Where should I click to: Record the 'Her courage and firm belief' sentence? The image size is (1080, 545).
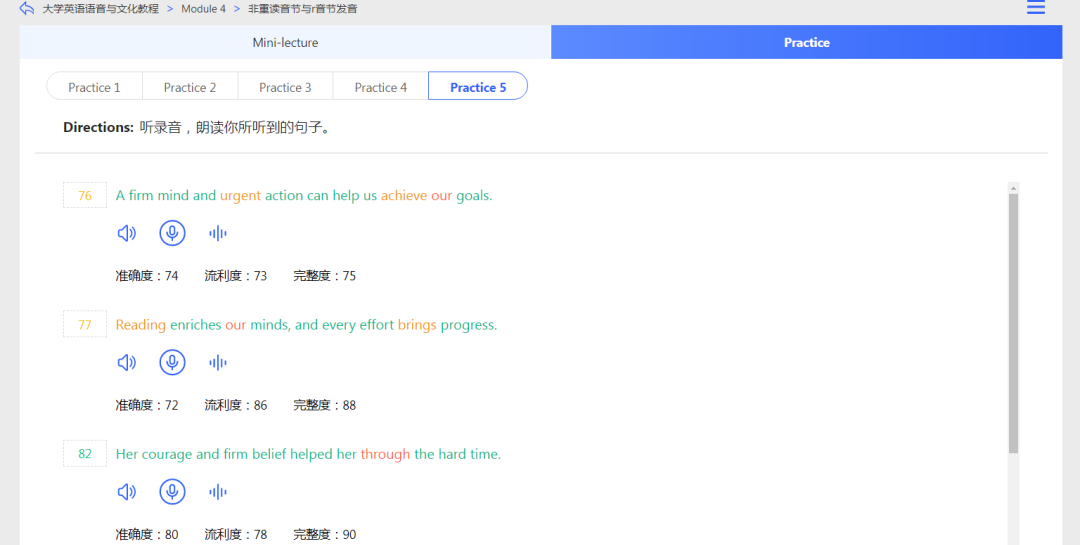(172, 492)
